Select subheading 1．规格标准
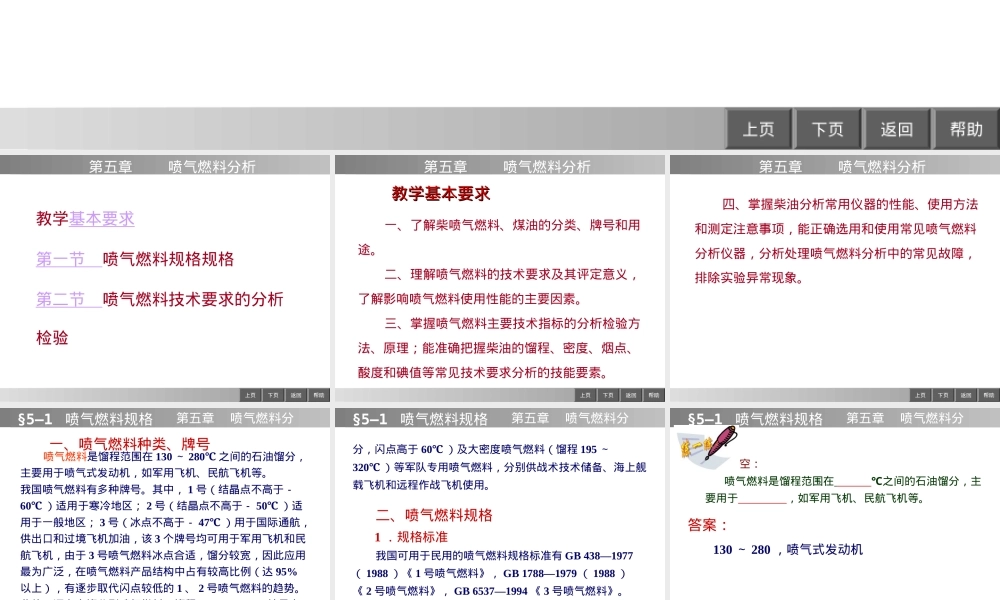 (411, 537)
